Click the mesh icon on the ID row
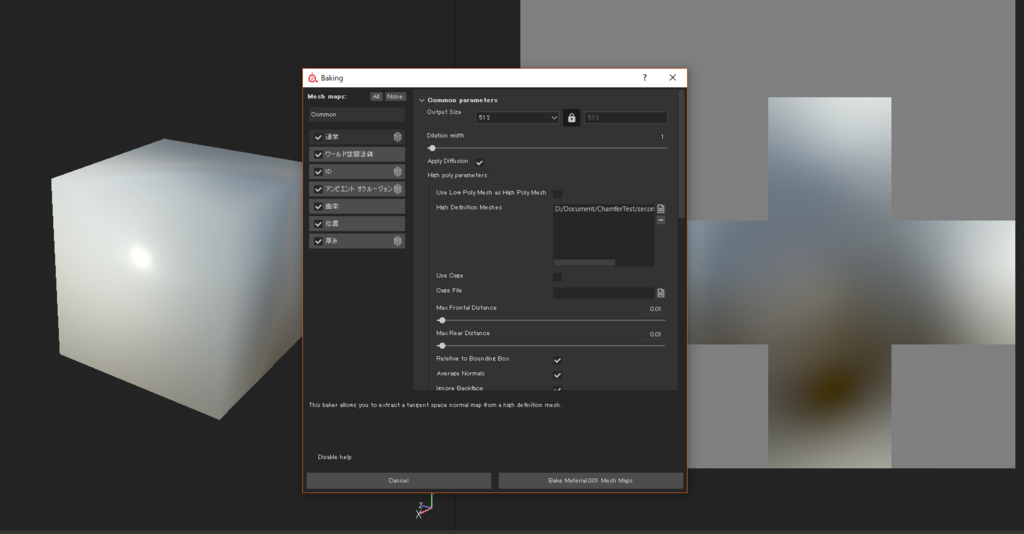 point(397,172)
